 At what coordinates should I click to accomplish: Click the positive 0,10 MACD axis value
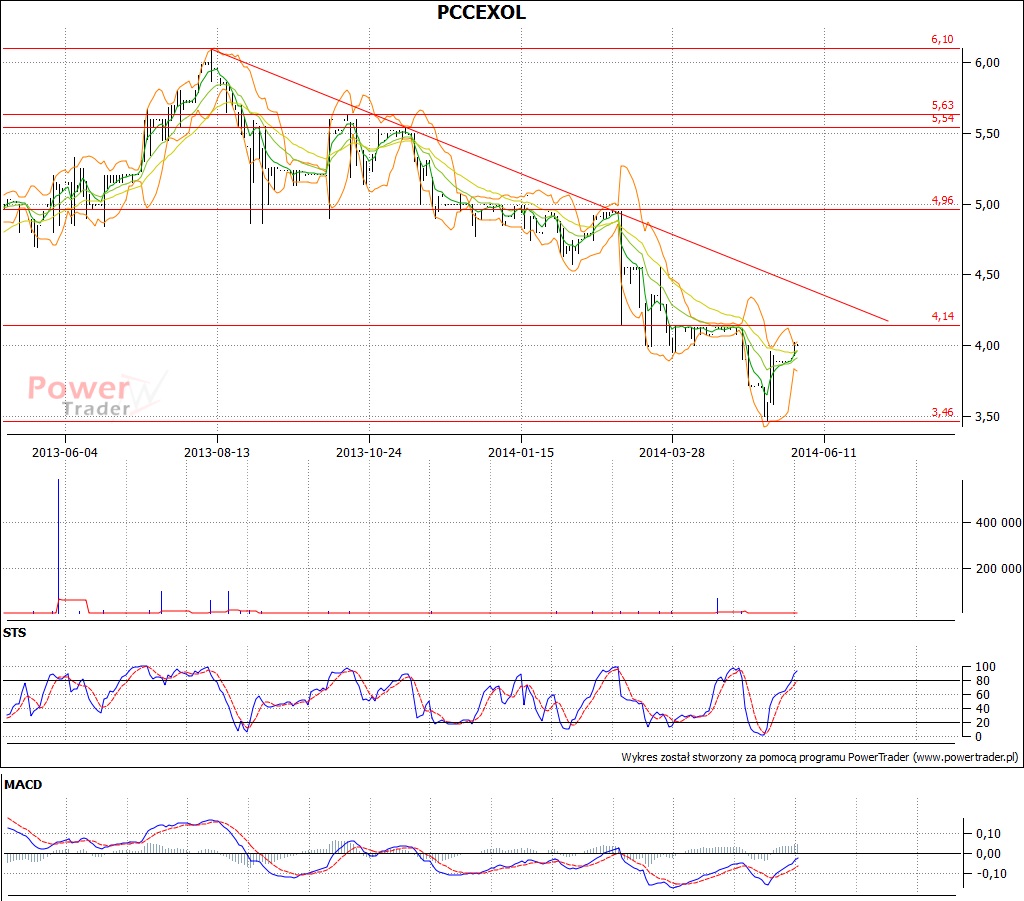click(988, 833)
